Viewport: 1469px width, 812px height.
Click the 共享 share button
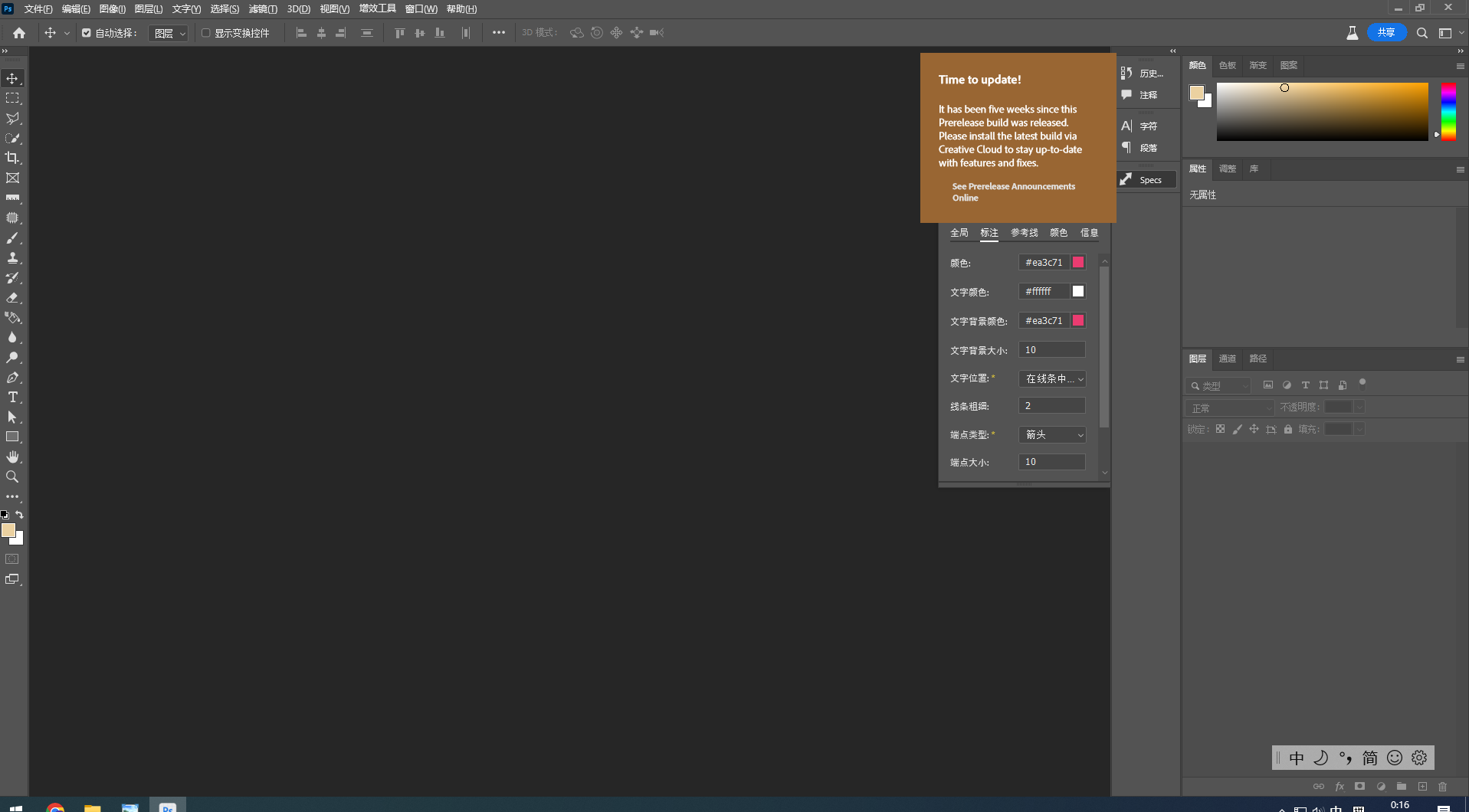pos(1385,32)
